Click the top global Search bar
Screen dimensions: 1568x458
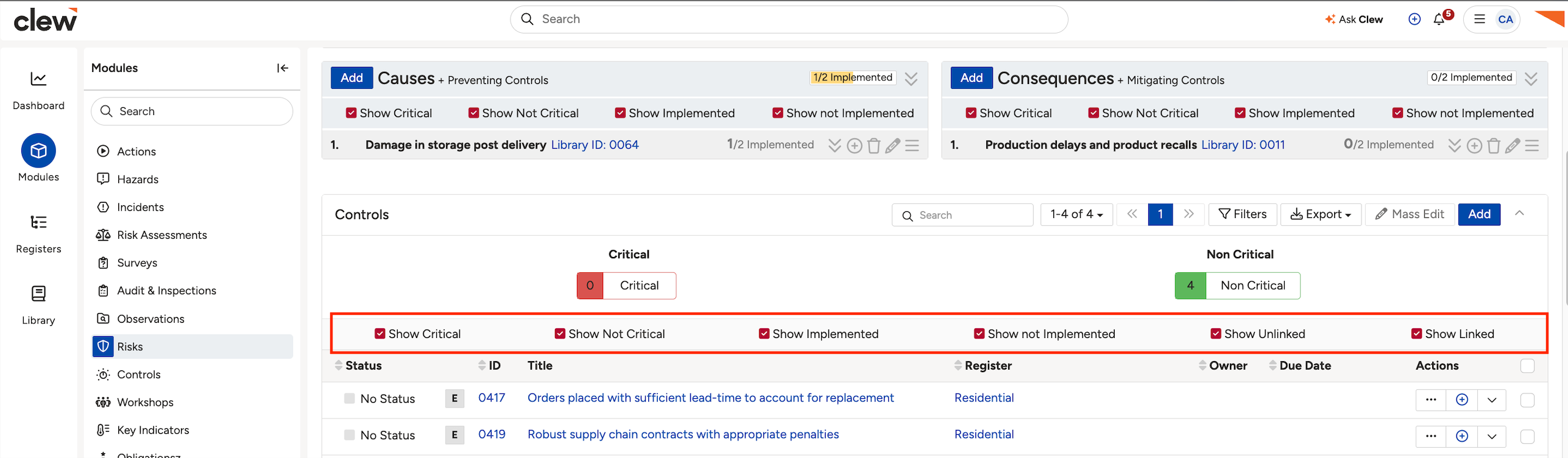pyautogui.click(x=788, y=19)
